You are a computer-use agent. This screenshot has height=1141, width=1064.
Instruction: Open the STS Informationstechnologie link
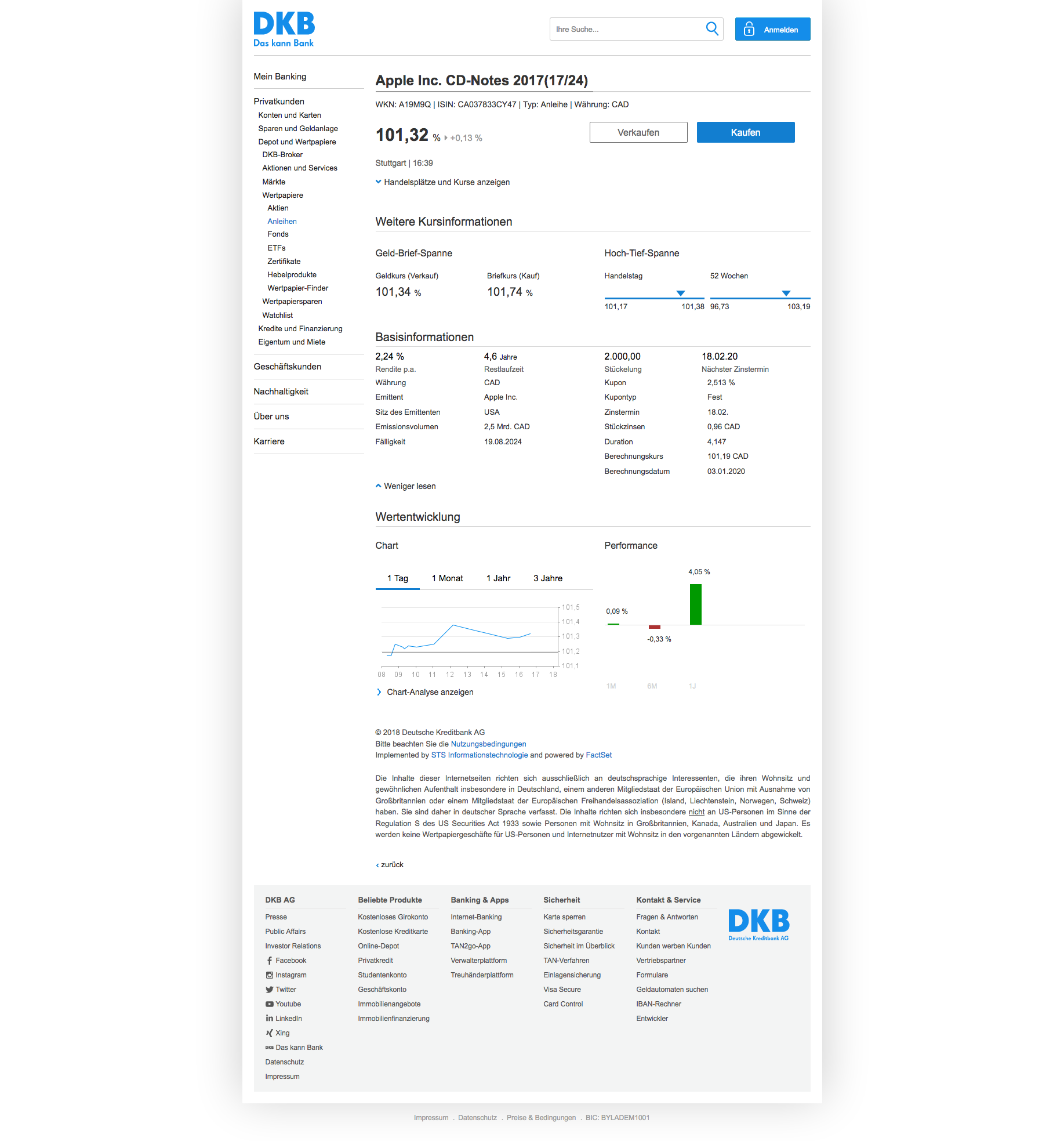[480, 755]
